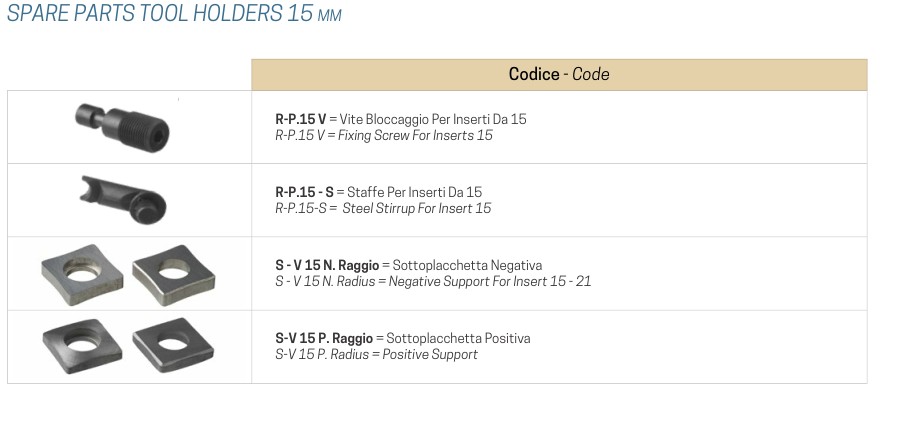Click the right negative support plate image
This screenshot has height=423, width=898.
pyautogui.click(x=174, y=275)
